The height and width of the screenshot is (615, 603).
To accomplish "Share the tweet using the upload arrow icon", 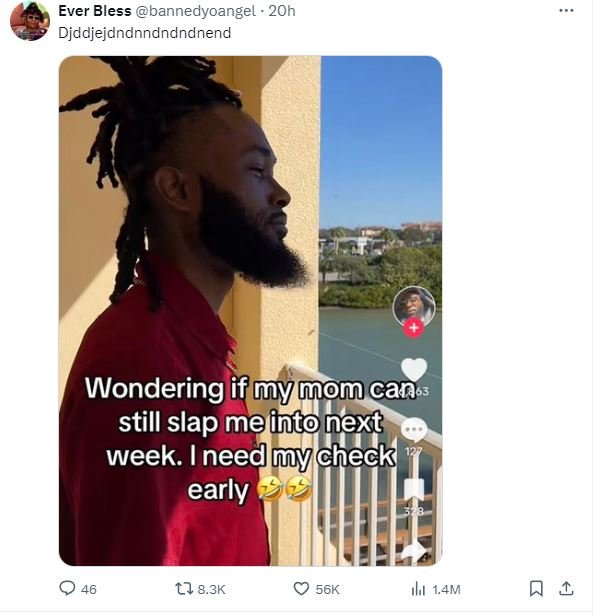I will (566, 588).
